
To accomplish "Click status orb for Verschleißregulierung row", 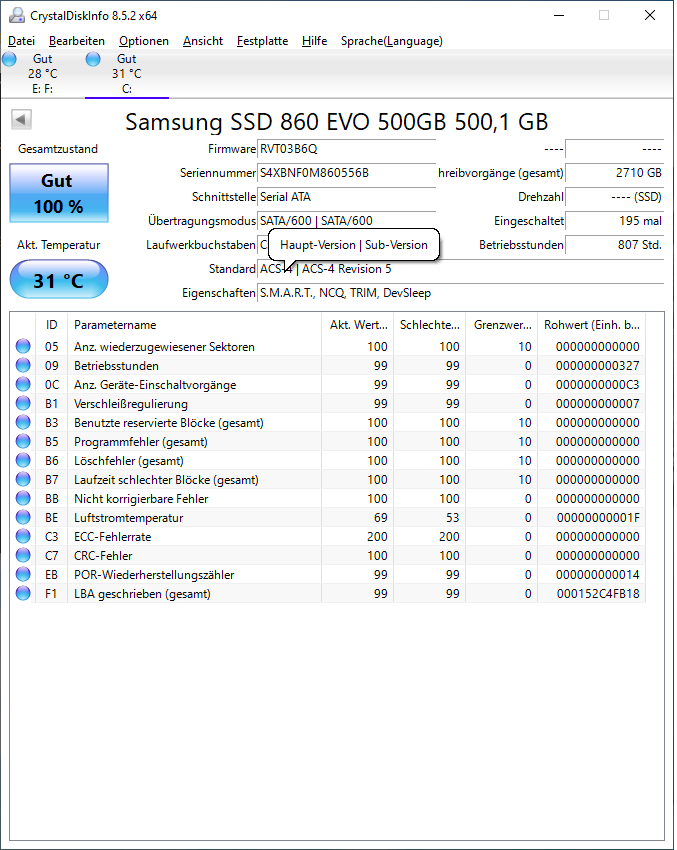I will tap(23, 403).
